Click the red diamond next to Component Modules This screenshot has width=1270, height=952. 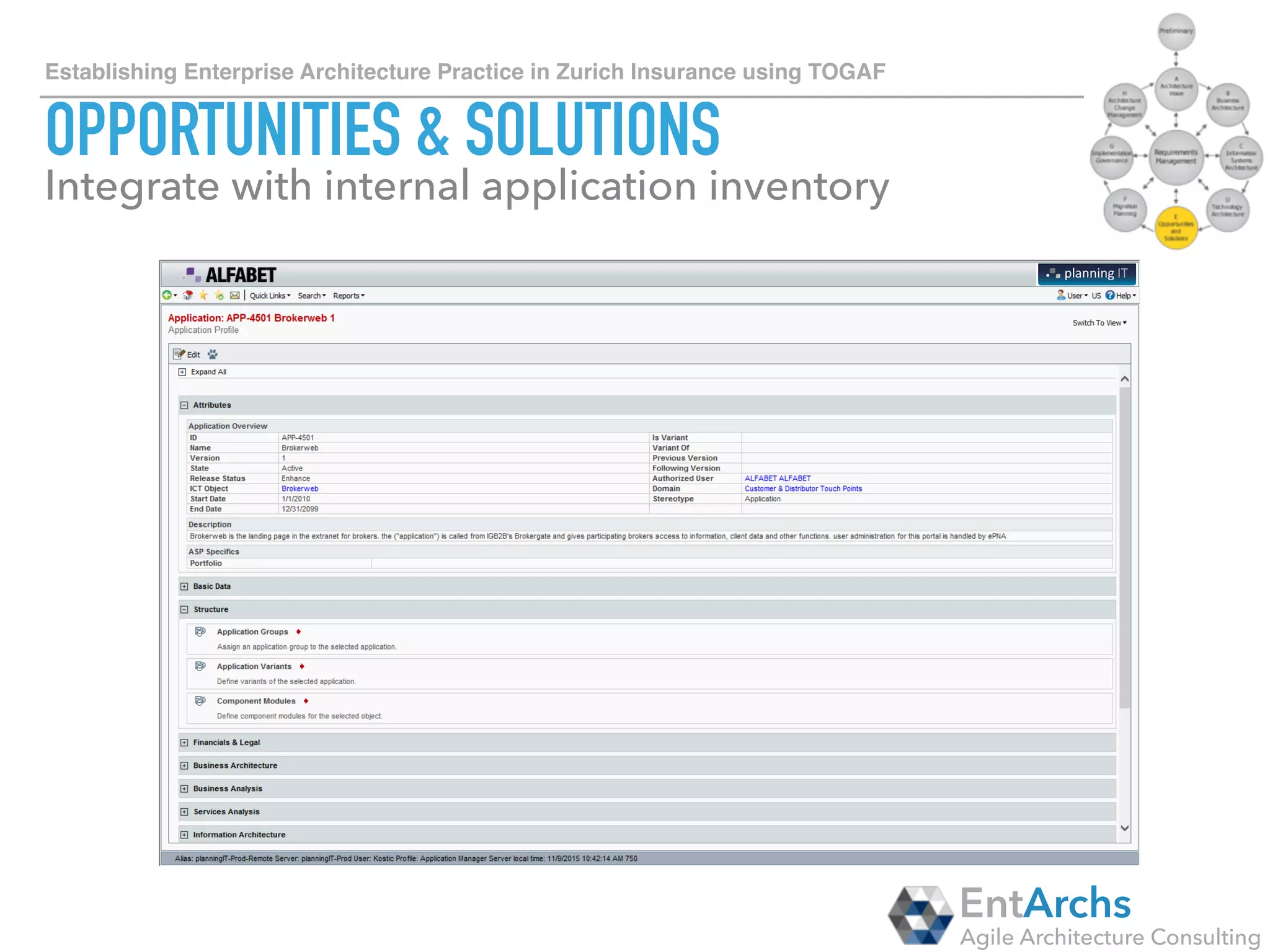(306, 702)
